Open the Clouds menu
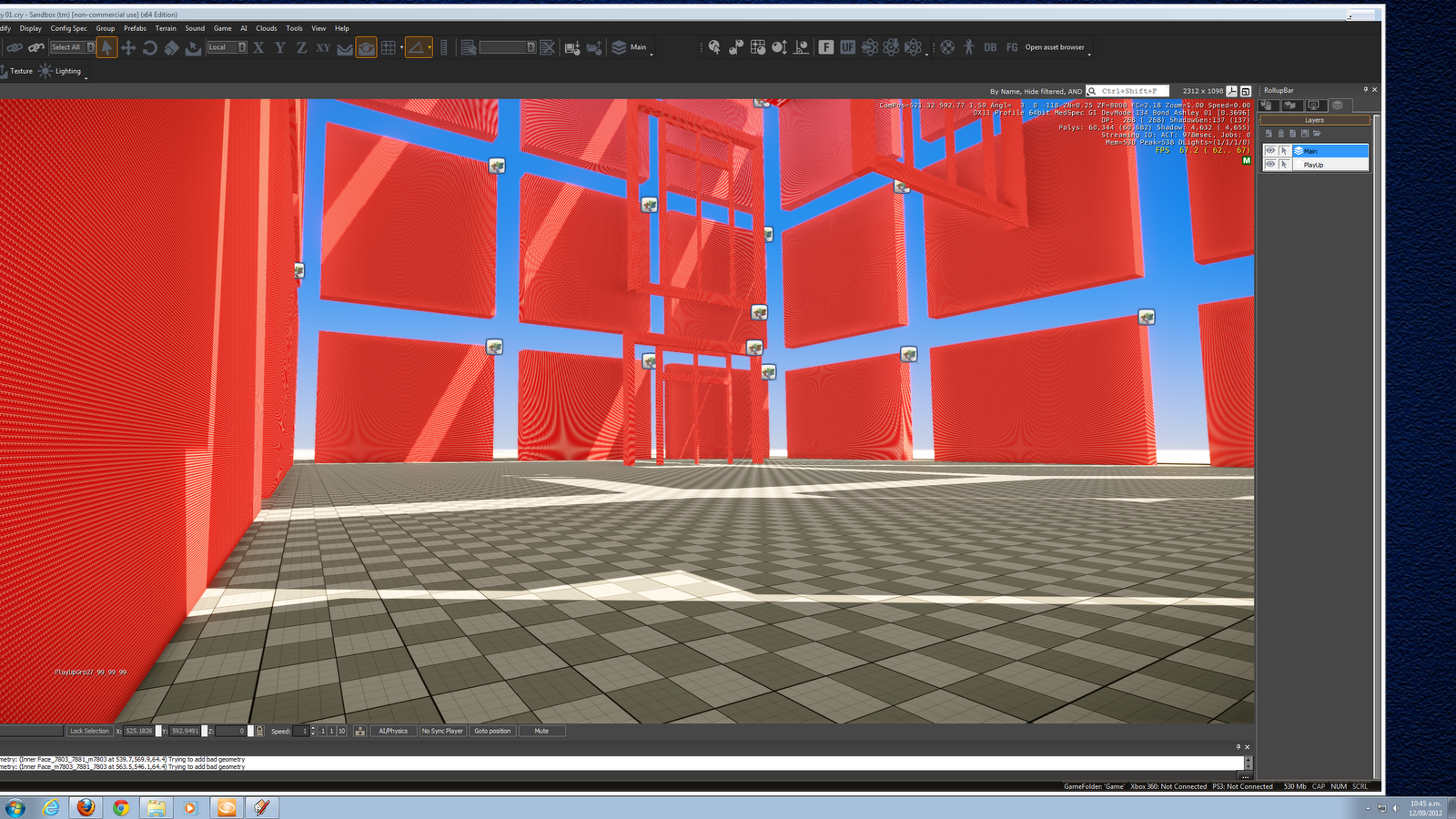Image resolution: width=1456 pixels, height=819 pixels. point(266,28)
